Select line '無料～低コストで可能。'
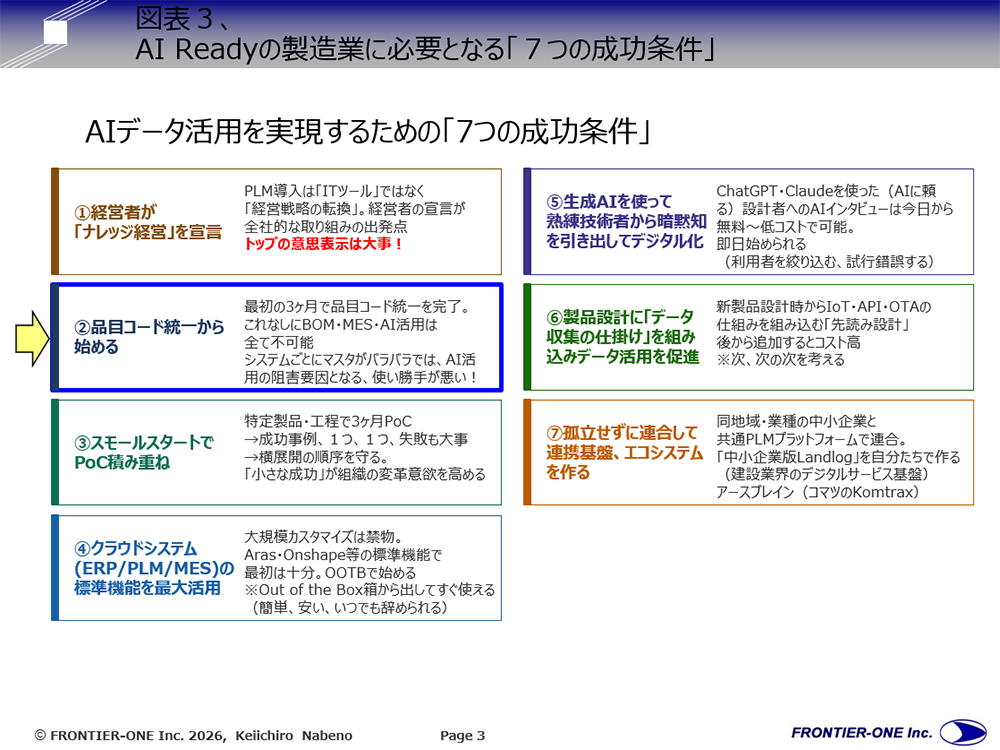1000x750 pixels. point(785,226)
